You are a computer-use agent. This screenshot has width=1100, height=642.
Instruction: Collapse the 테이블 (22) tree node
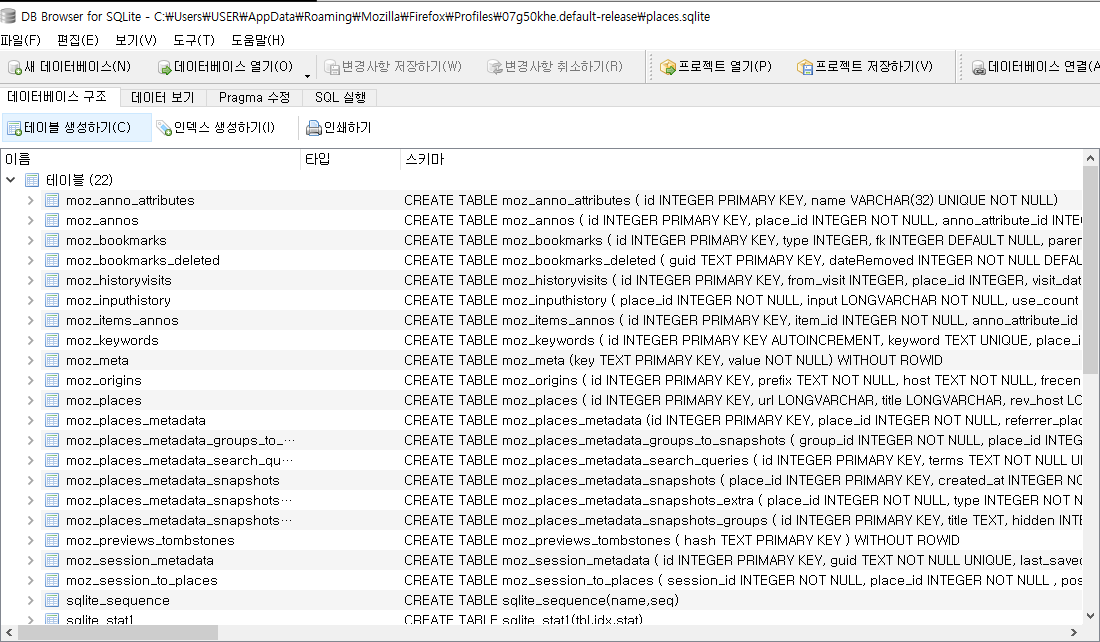(x=11, y=180)
